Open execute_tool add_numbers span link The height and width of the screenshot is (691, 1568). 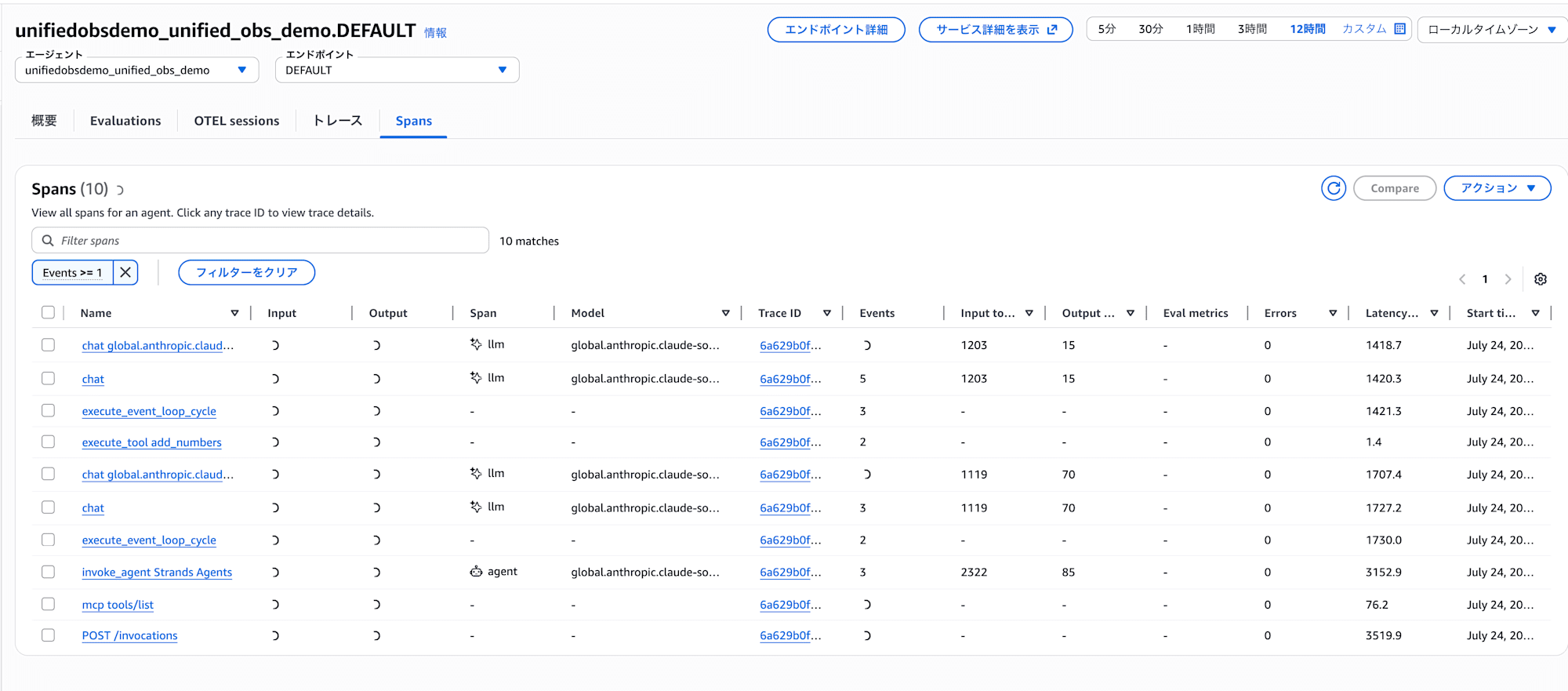pos(152,442)
